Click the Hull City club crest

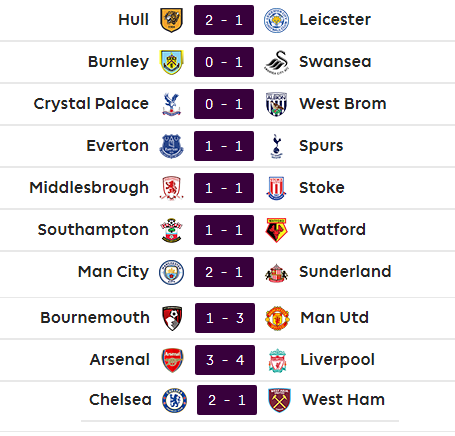click(x=172, y=20)
